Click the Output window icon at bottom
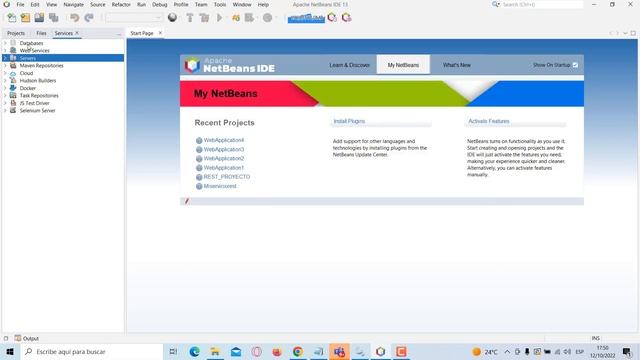This screenshot has height=360, width=640. 18,338
